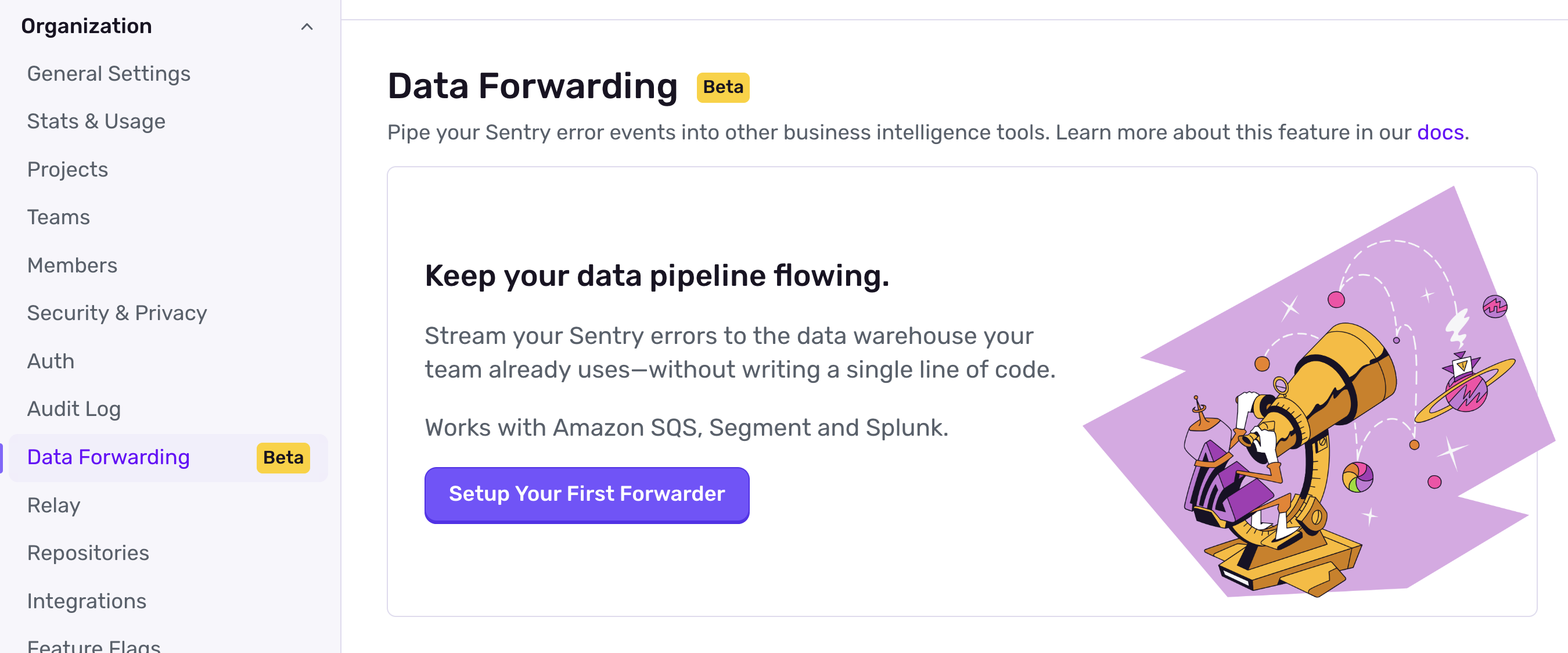Open the Audit Log page

click(73, 409)
